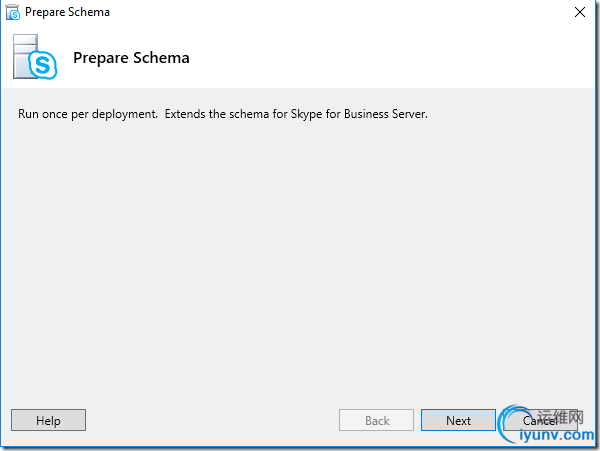This screenshot has height=451, width=600.
Task: Click the server tower icon in header
Action: [25, 54]
